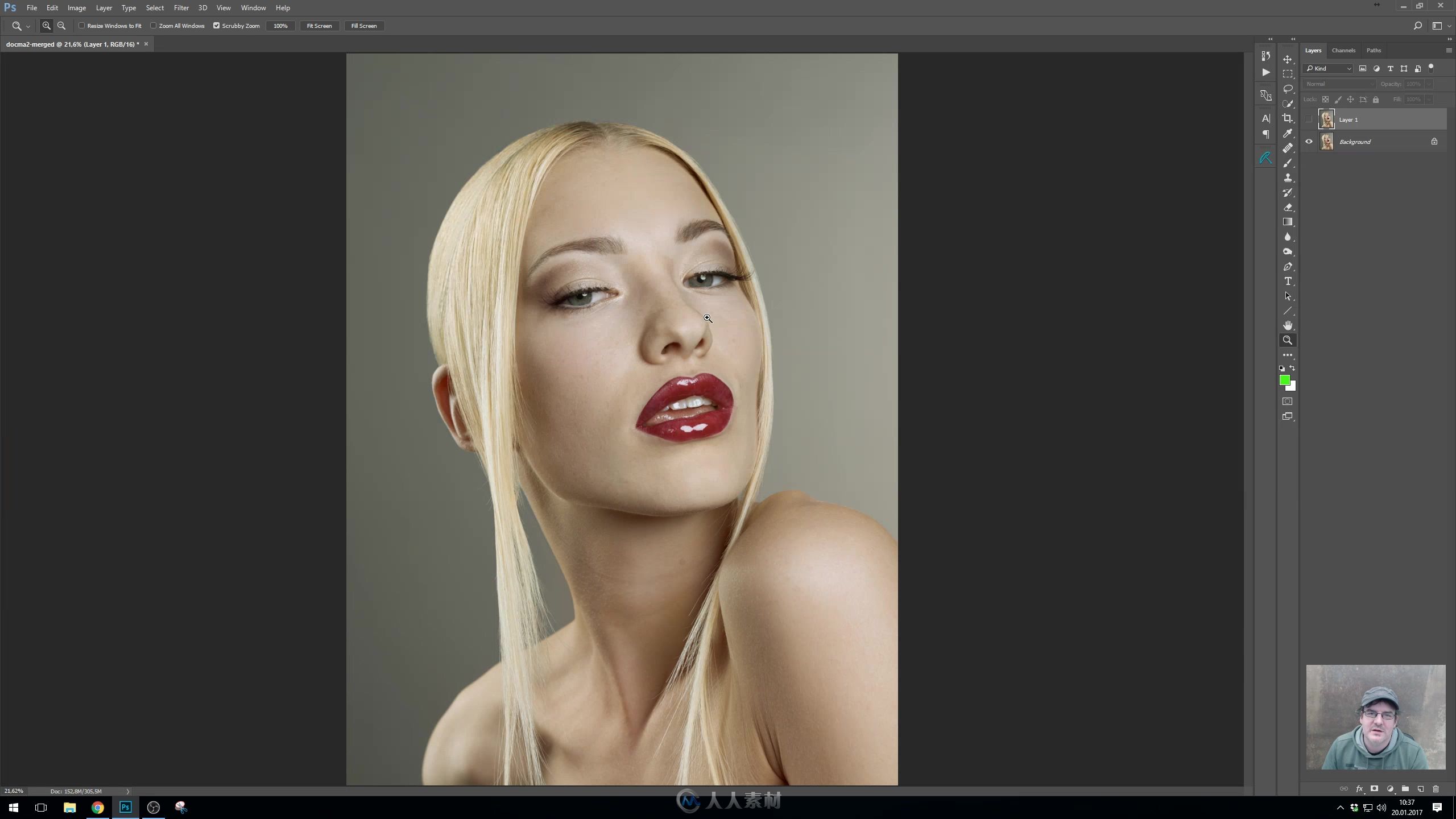The height and width of the screenshot is (819, 1456).
Task: Select the Blur tool
Action: (x=1287, y=237)
